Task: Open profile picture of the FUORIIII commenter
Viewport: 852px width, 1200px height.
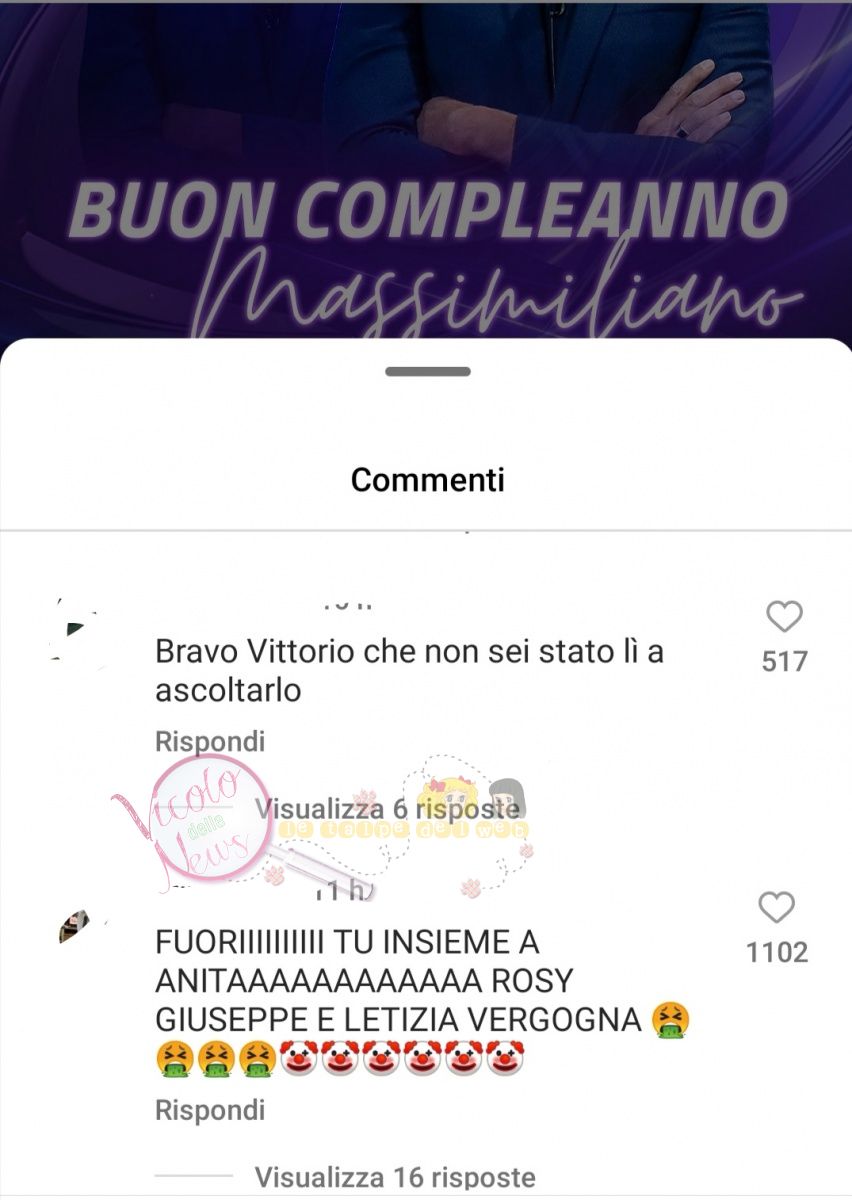Action: (74, 927)
